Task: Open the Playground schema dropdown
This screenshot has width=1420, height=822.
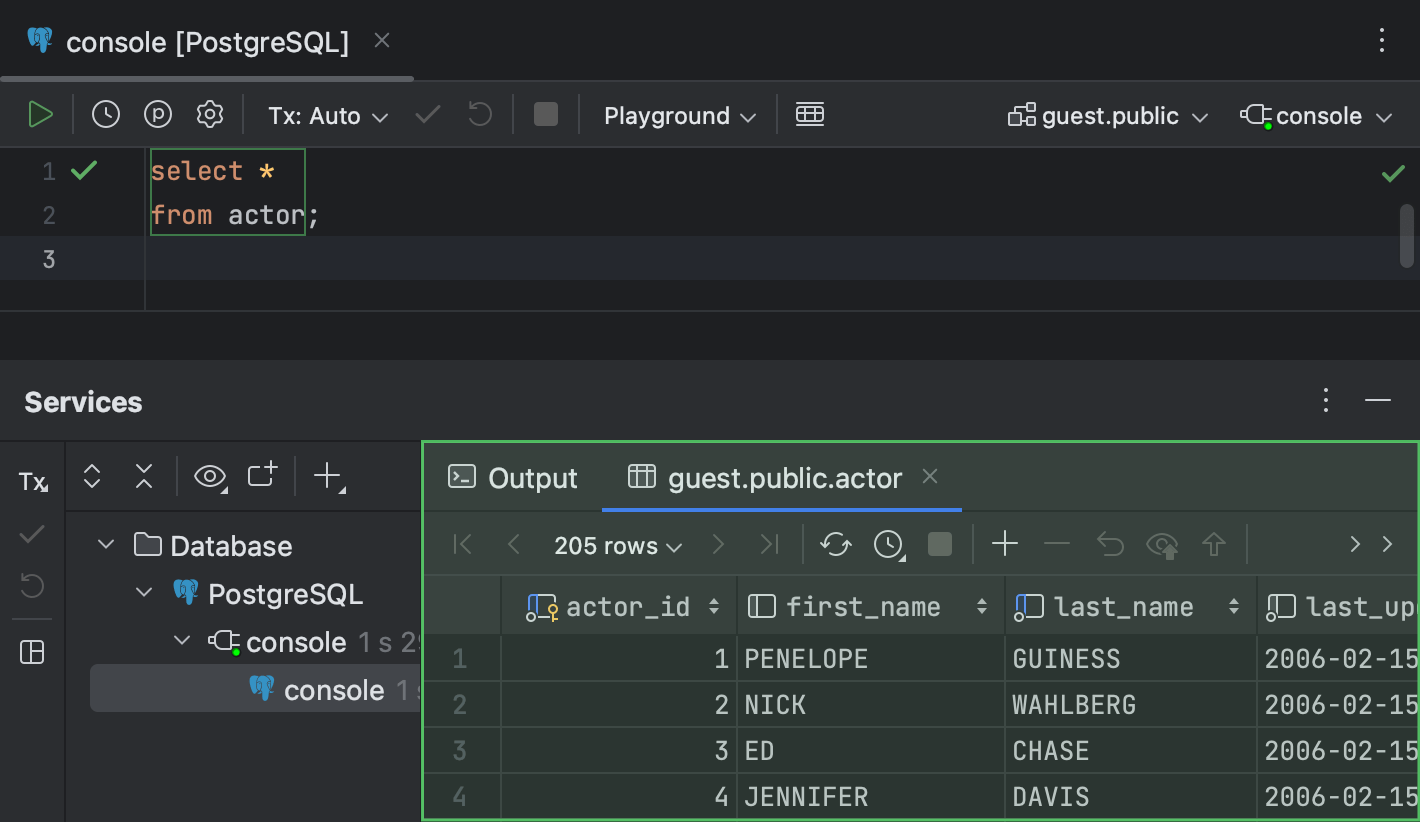Action: [x=678, y=115]
